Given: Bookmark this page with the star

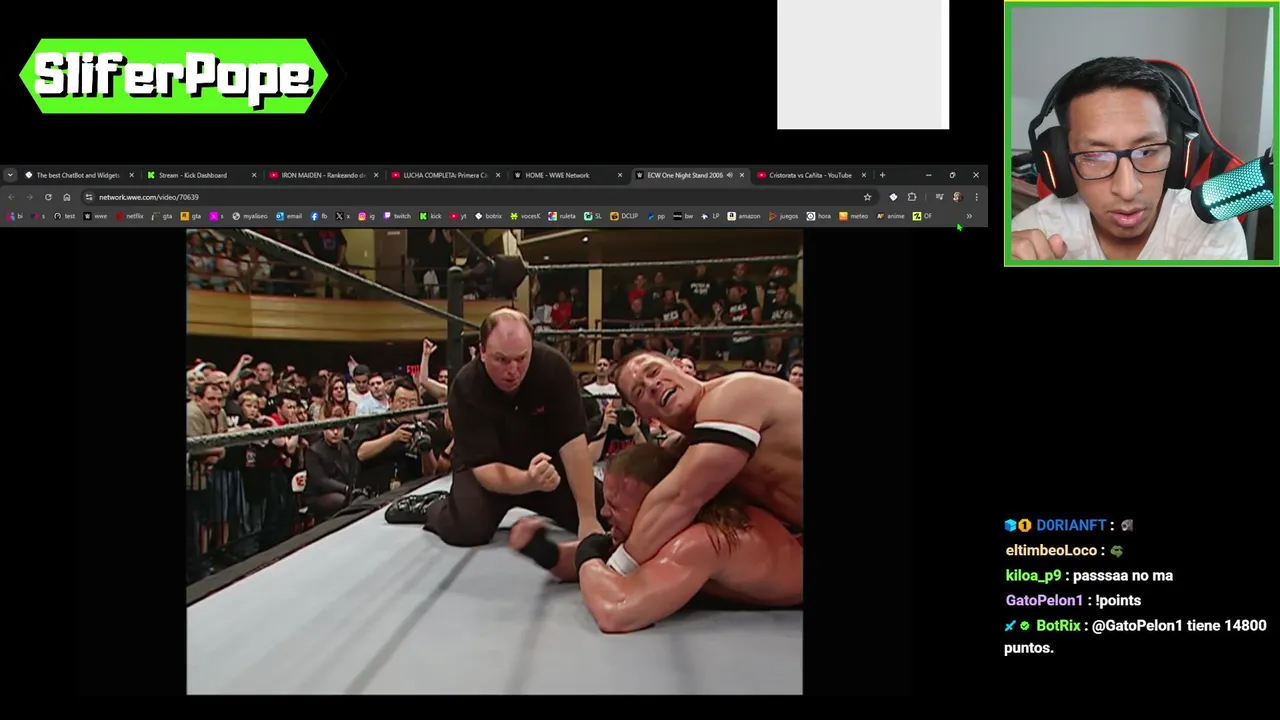Looking at the screenshot, I should point(867,197).
